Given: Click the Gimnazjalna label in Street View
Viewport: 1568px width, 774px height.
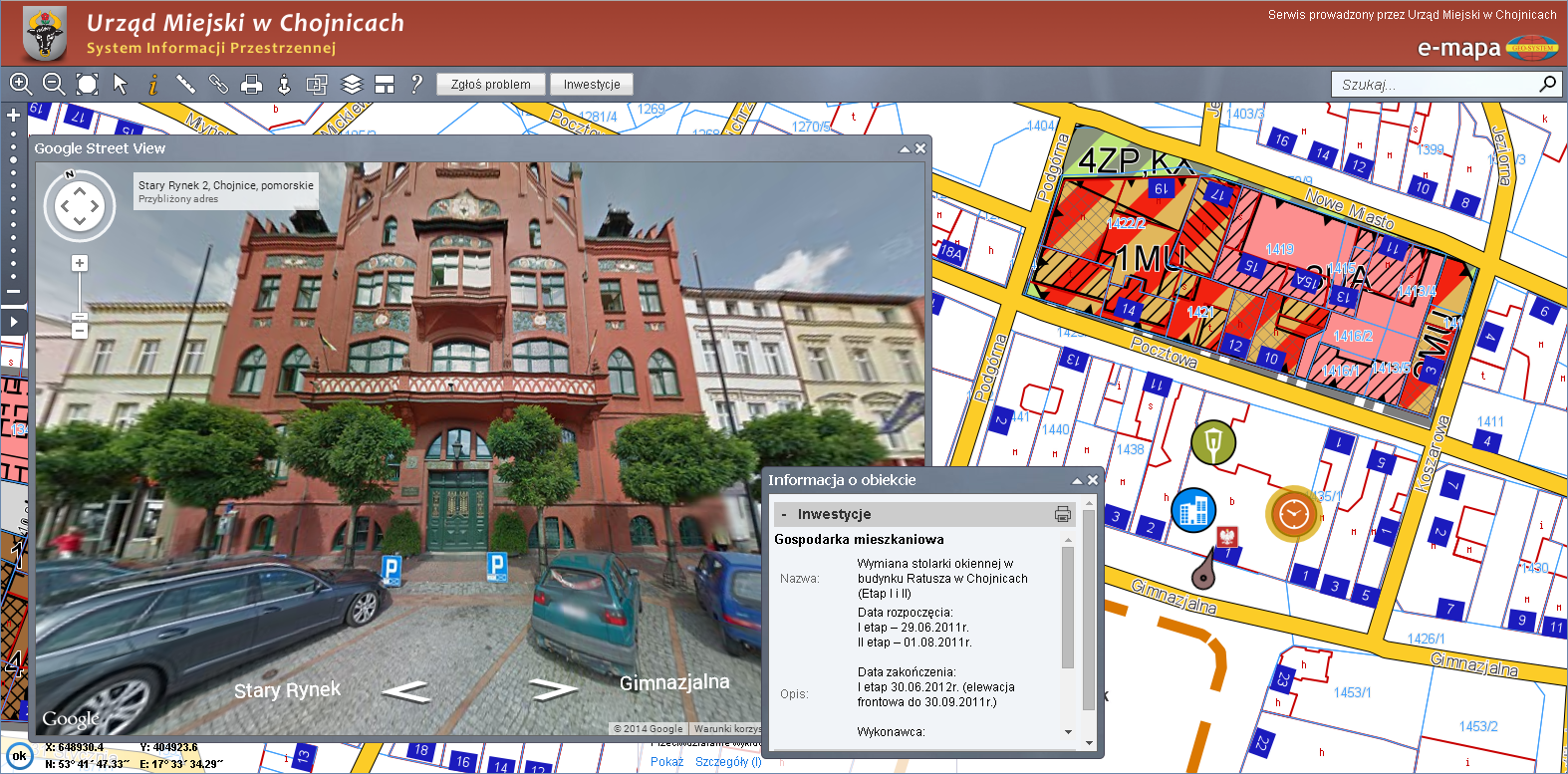Looking at the screenshot, I should (x=674, y=682).
